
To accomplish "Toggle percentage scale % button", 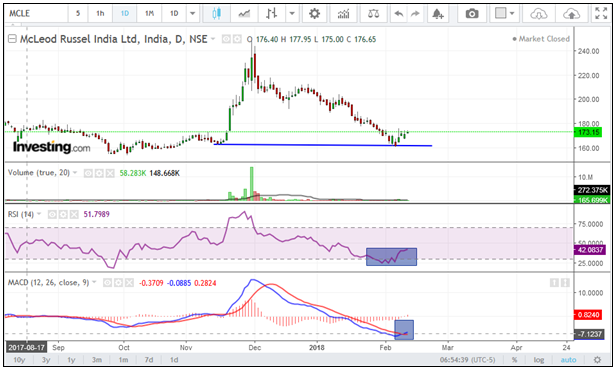I will click(x=514, y=359).
